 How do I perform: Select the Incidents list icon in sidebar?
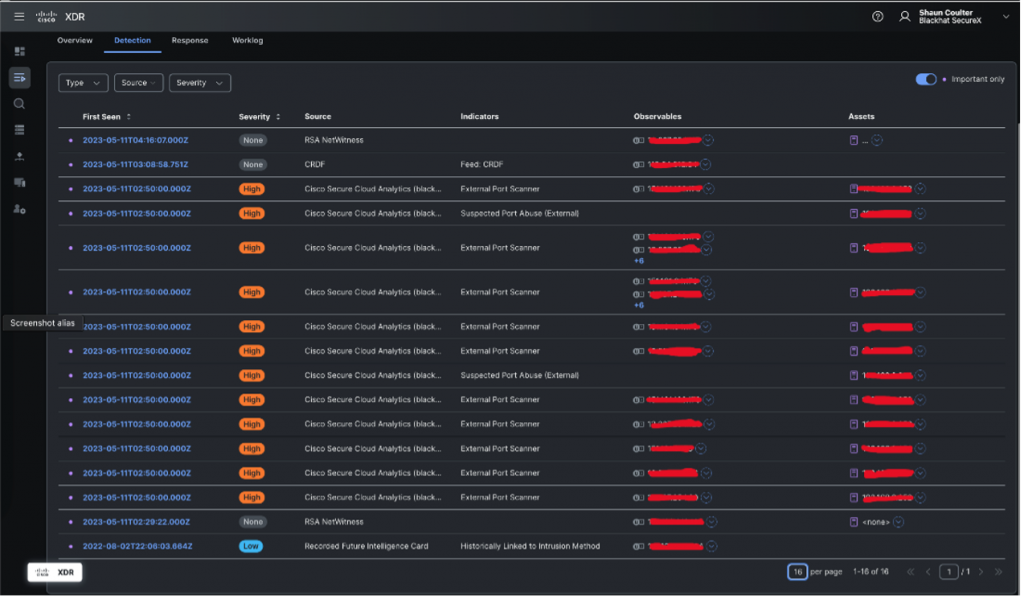point(19,77)
